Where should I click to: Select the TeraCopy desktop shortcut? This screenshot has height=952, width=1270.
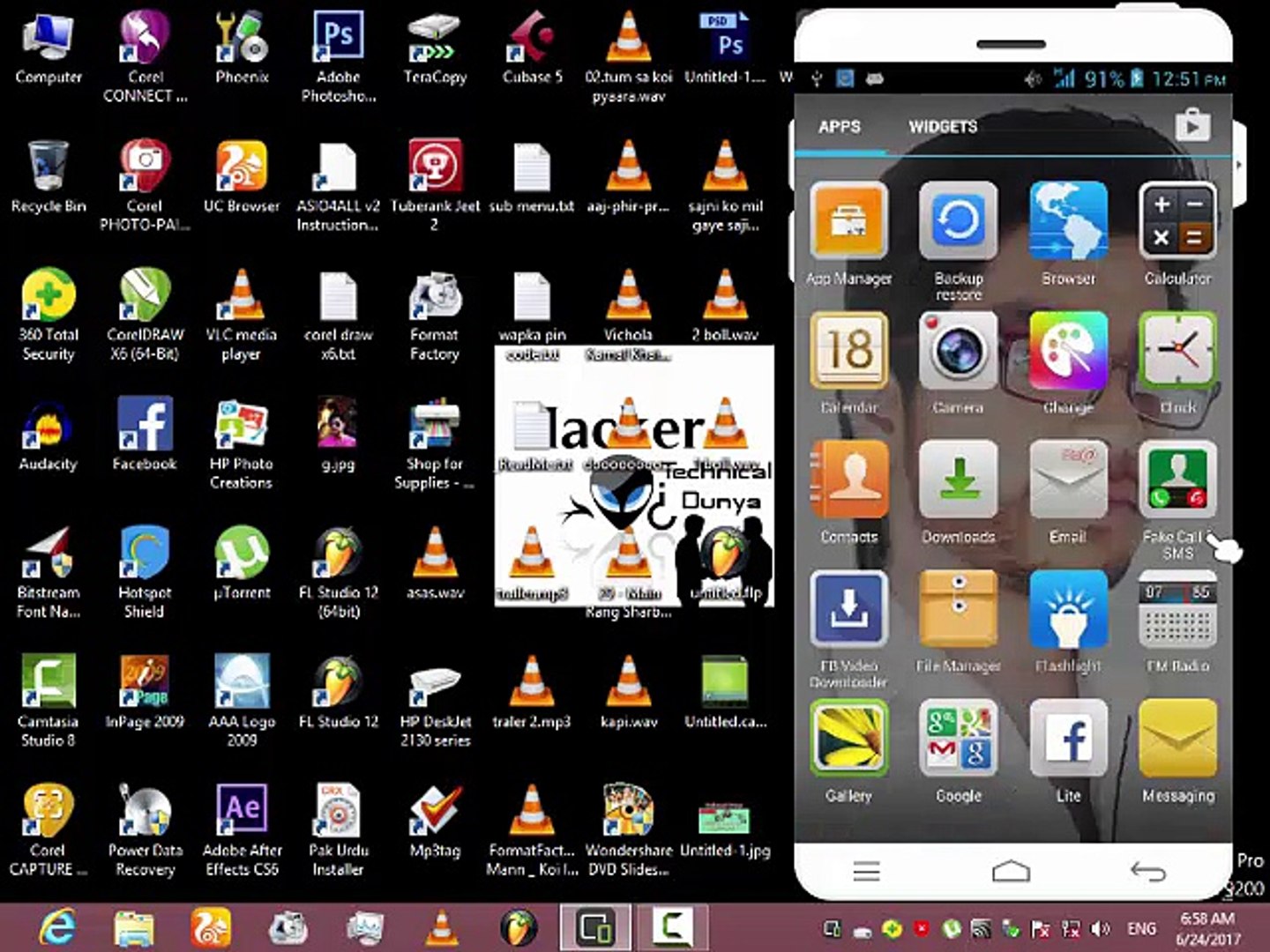point(435,48)
